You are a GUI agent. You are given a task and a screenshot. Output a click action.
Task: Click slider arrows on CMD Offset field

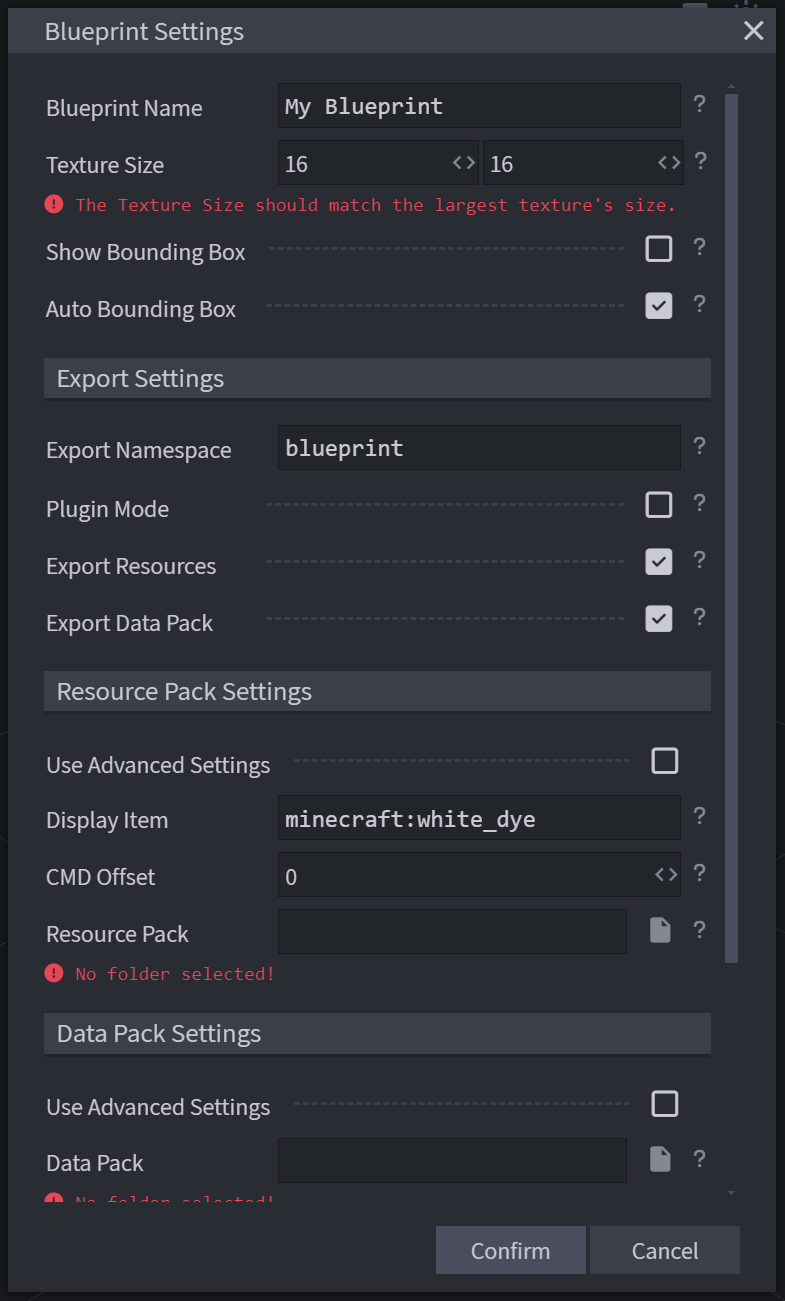pyautogui.click(x=666, y=875)
